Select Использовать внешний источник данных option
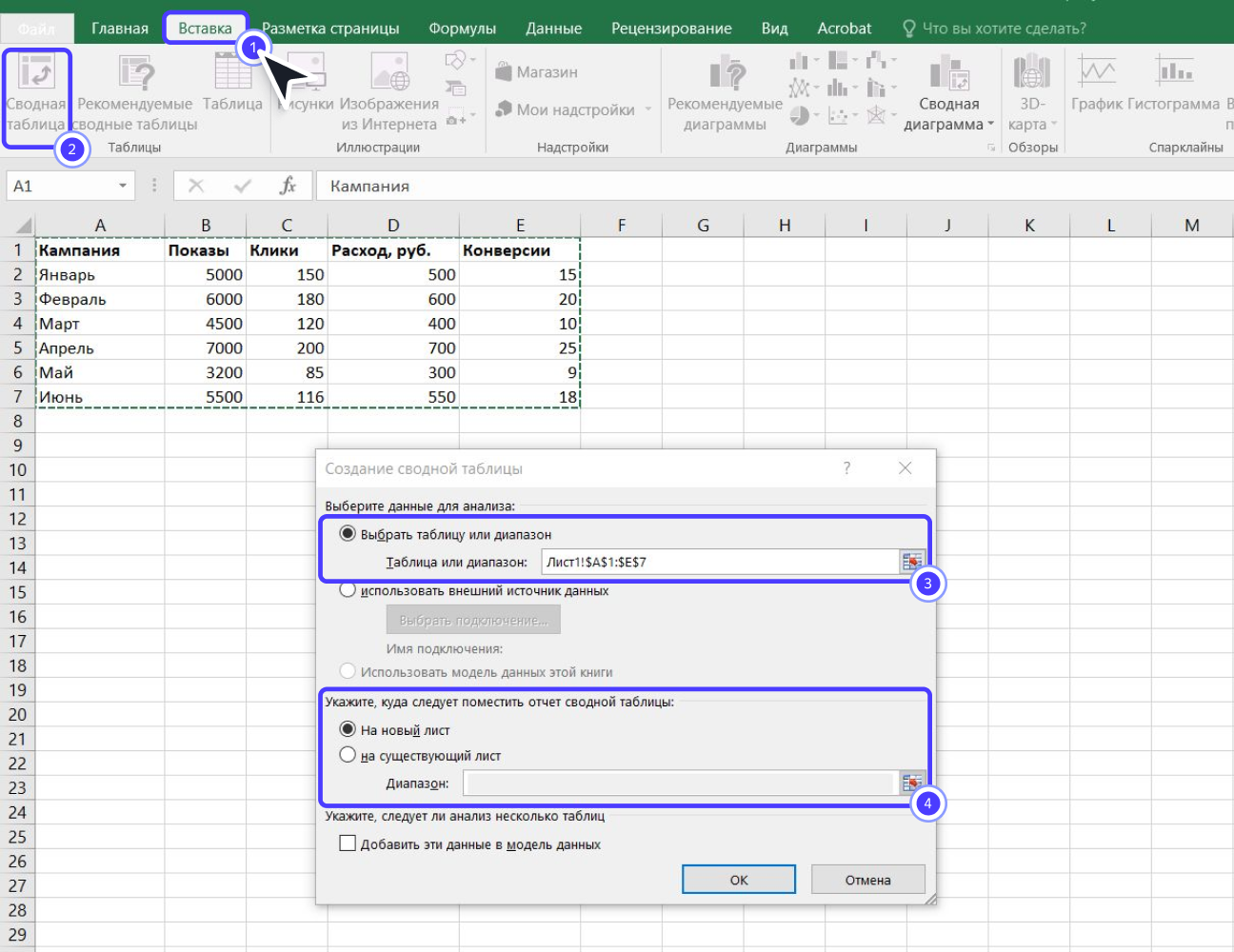Viewport: 1234px width, 952px height. [474, 590]
